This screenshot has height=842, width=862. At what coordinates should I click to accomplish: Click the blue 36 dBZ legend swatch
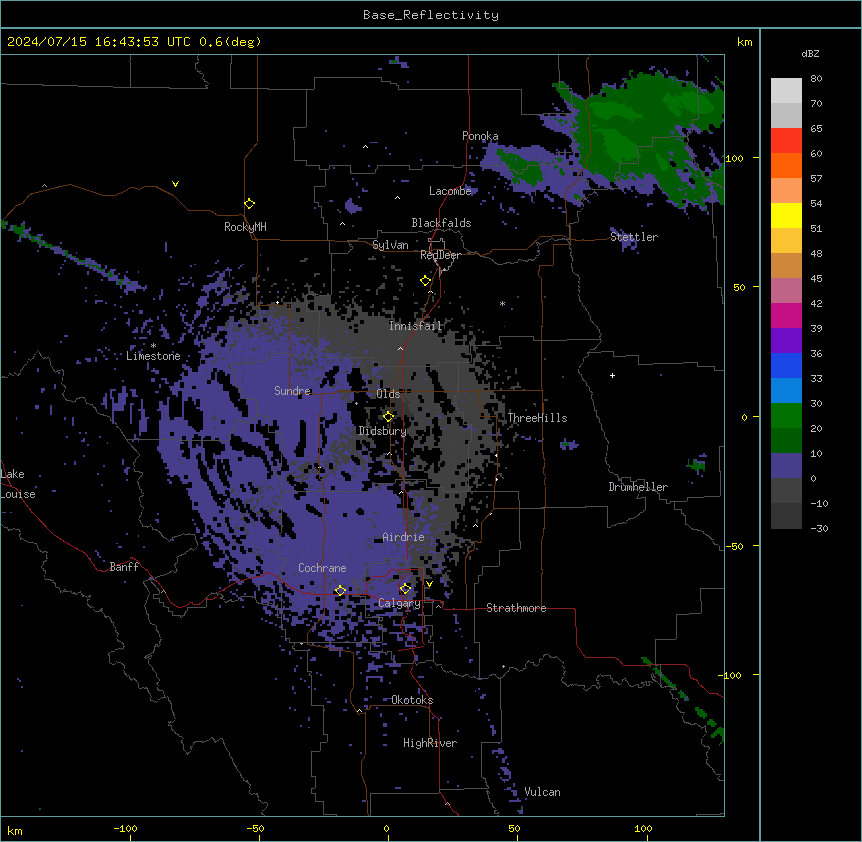tap(786, 365)
